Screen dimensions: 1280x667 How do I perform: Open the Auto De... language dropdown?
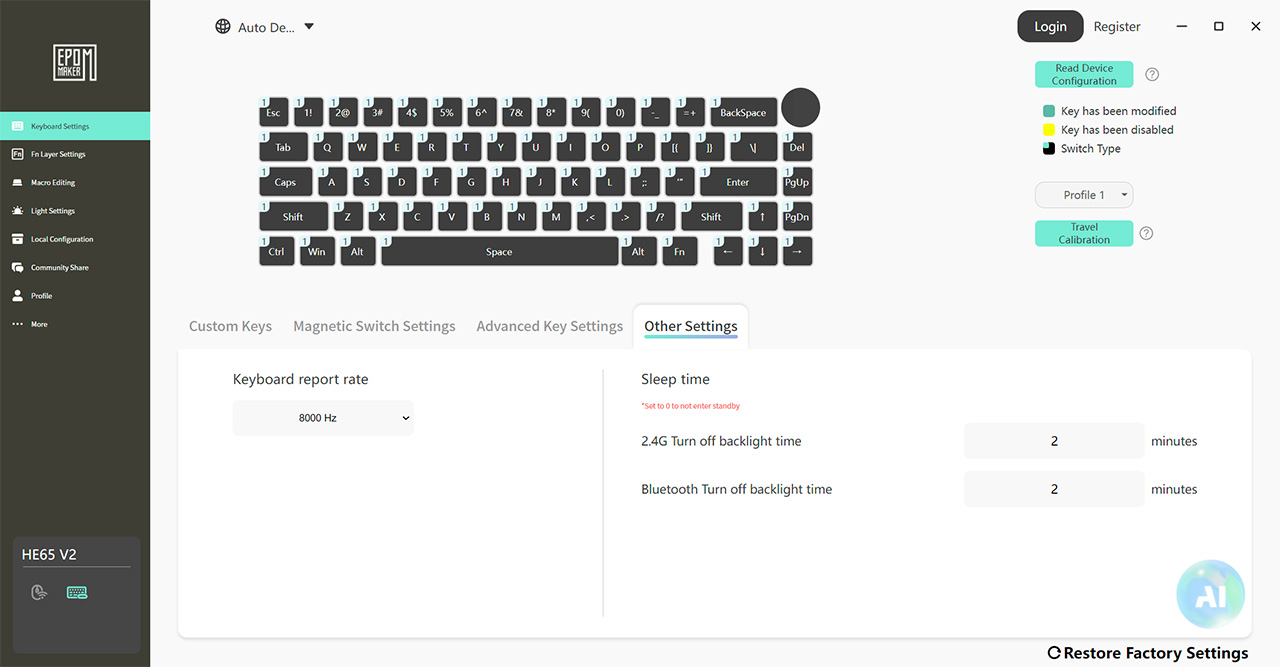[x=265, y=27]
